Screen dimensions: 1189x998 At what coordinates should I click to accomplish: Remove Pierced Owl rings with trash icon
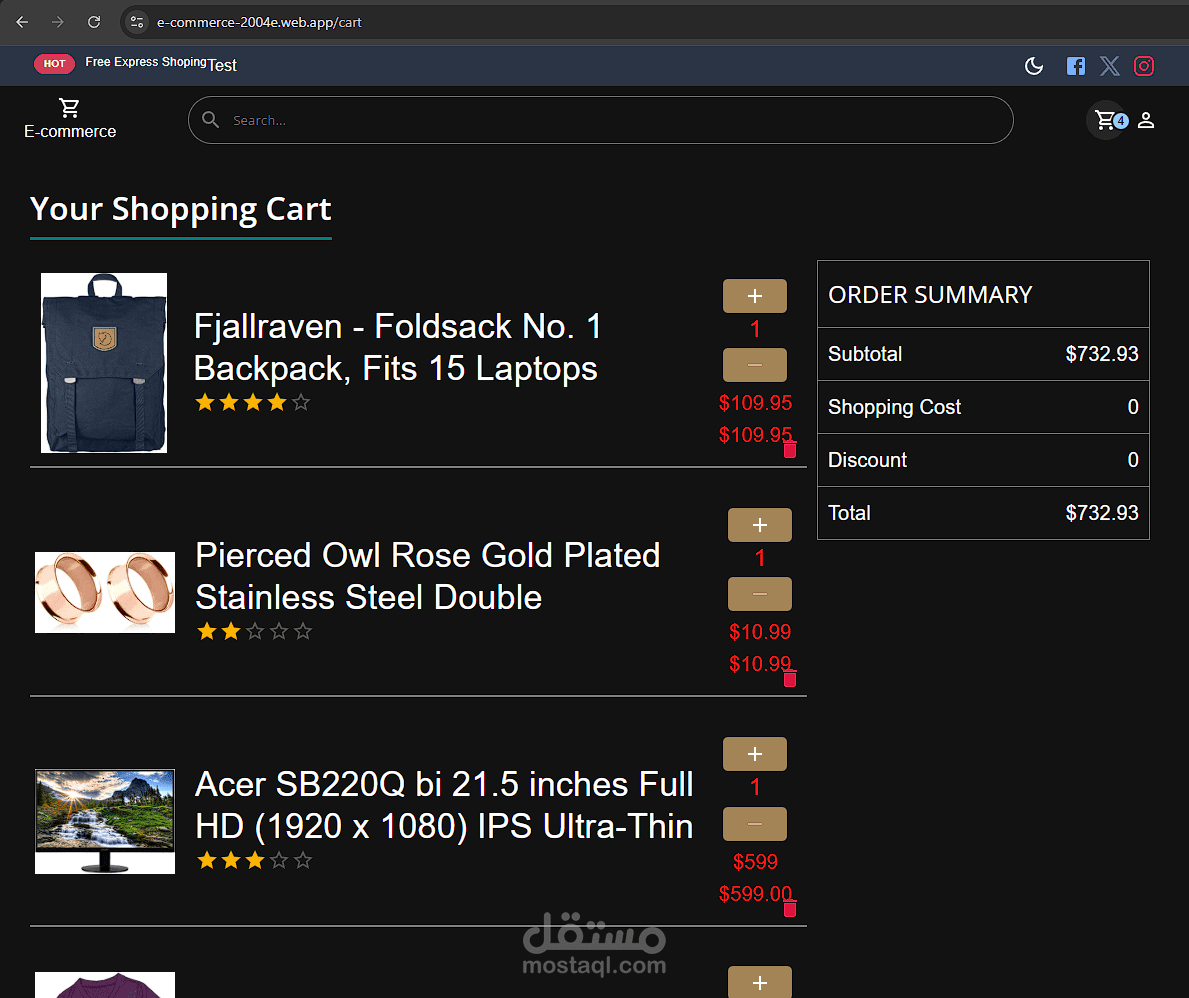pos(789,679)
